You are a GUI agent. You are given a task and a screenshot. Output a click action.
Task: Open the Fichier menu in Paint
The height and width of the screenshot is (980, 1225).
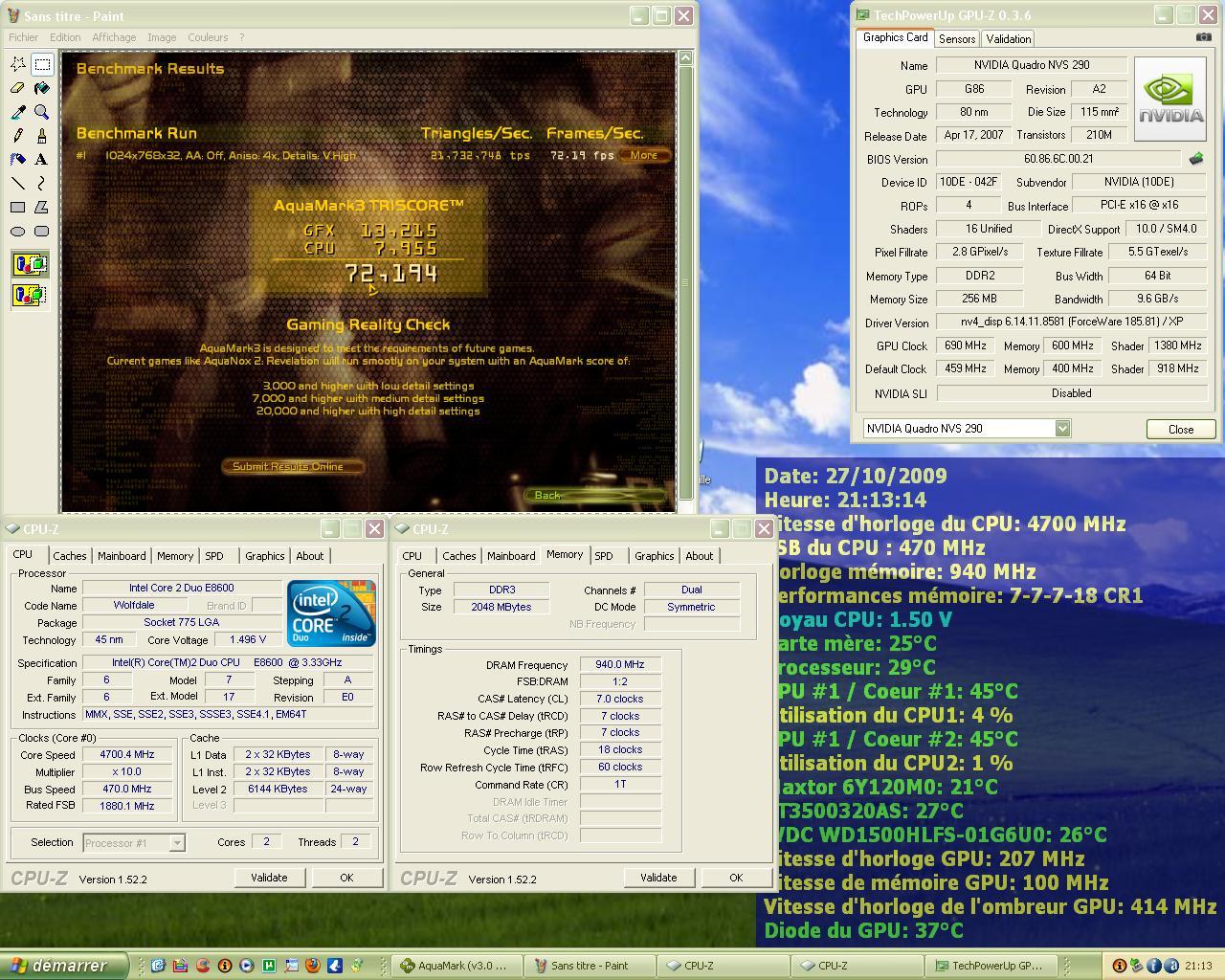coord(24,37)
